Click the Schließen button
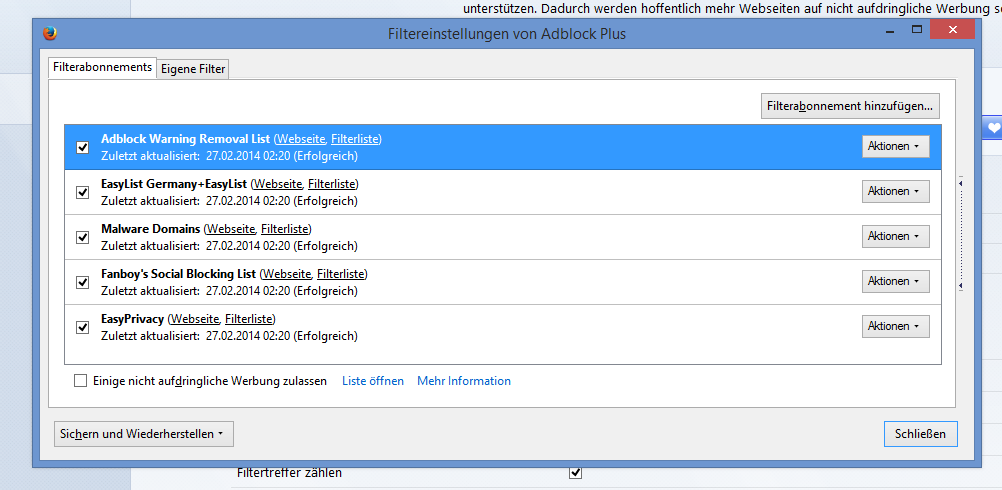Image resolution: width=1002 pixels, height=490 pixels. tap(920, 434)
